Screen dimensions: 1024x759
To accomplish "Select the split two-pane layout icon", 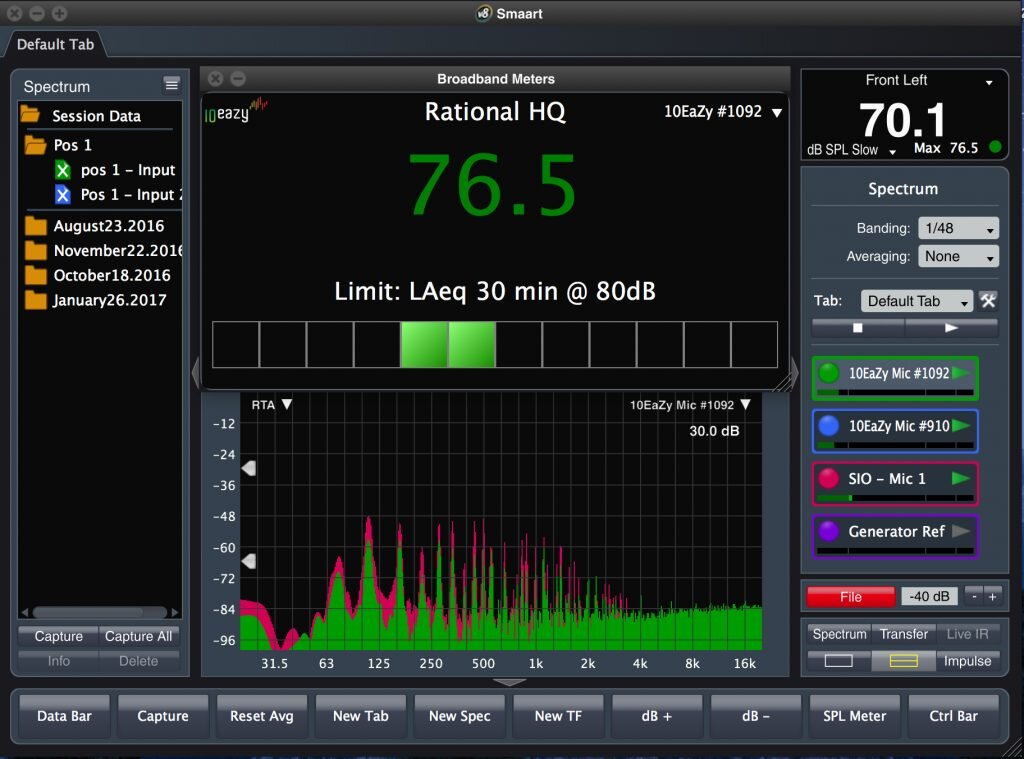I will click(904, 661).
